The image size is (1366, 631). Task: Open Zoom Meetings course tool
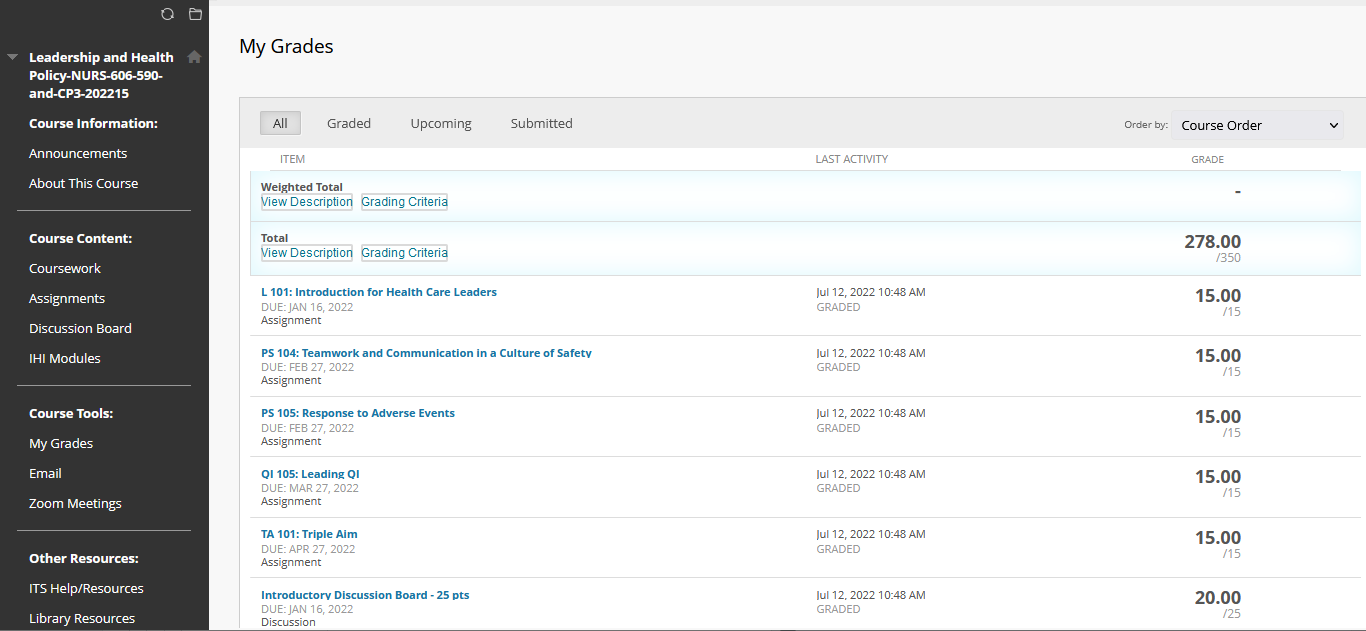tap(75, 503)
